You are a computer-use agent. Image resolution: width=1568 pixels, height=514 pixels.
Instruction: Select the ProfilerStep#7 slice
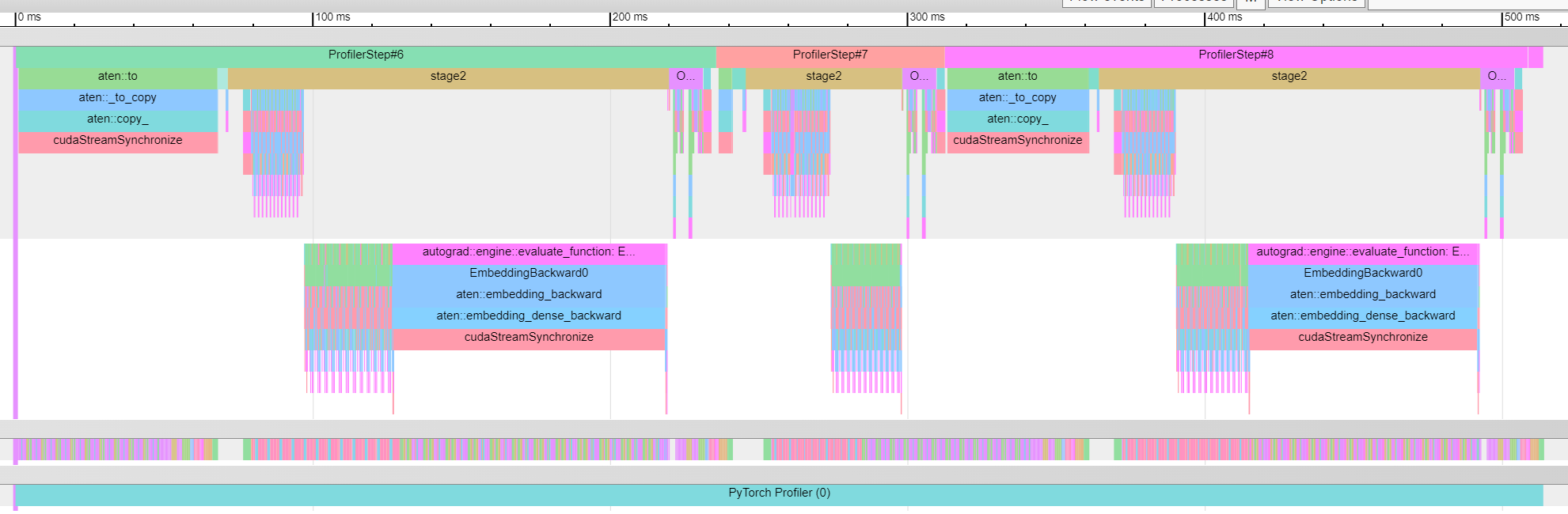click(x=830, y=55)
